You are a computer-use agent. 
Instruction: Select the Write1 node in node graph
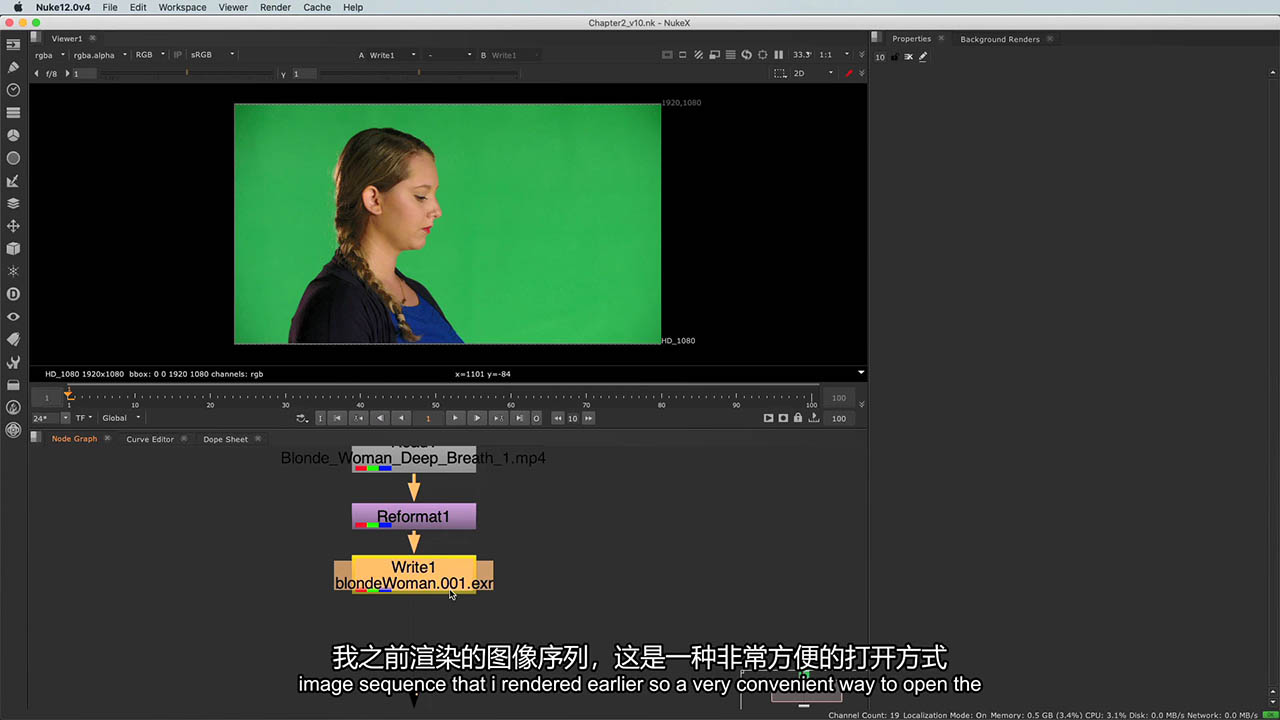[414, 574]
